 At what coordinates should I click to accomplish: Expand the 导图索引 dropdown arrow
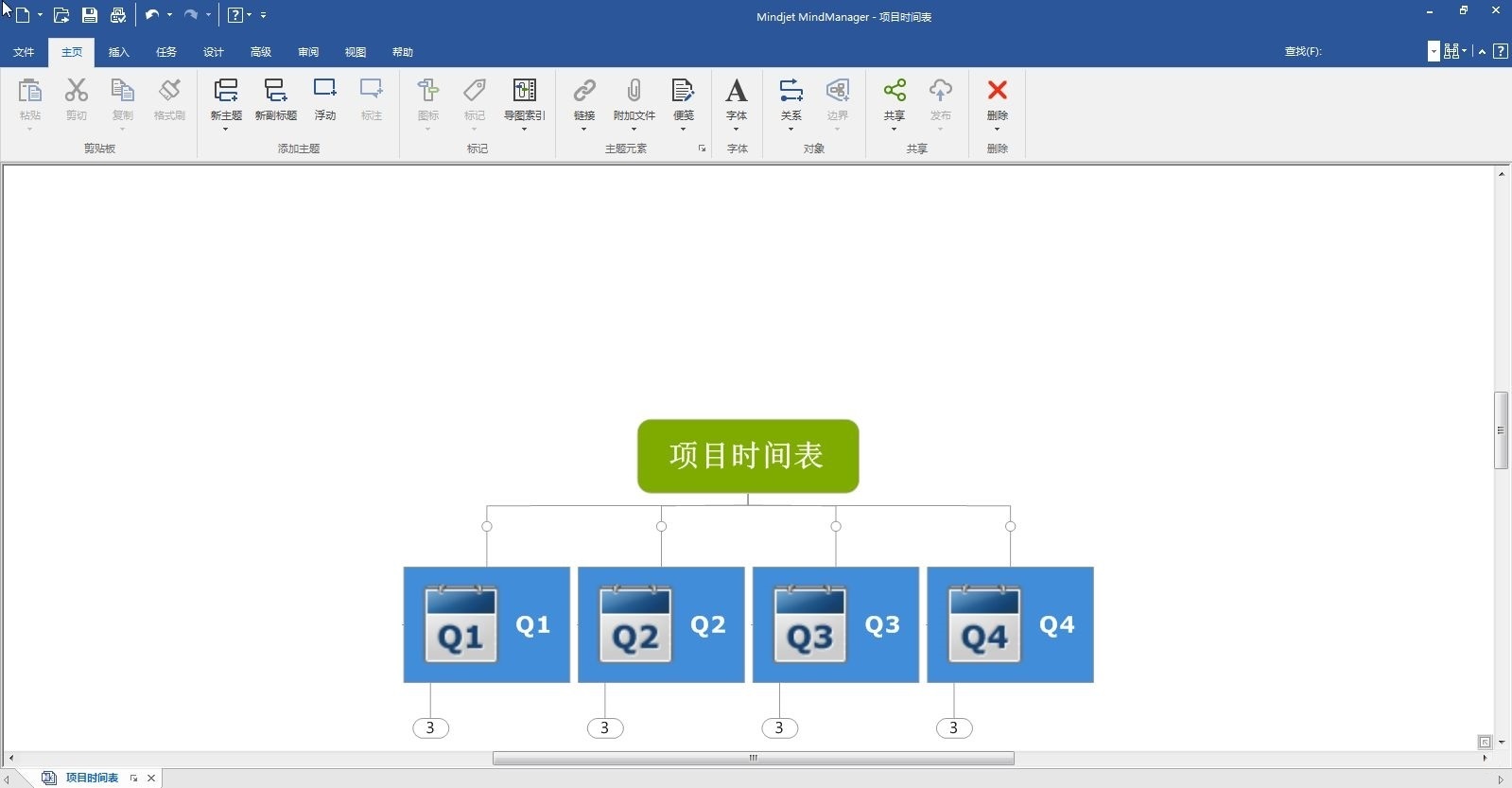click(x=525, y=130)
